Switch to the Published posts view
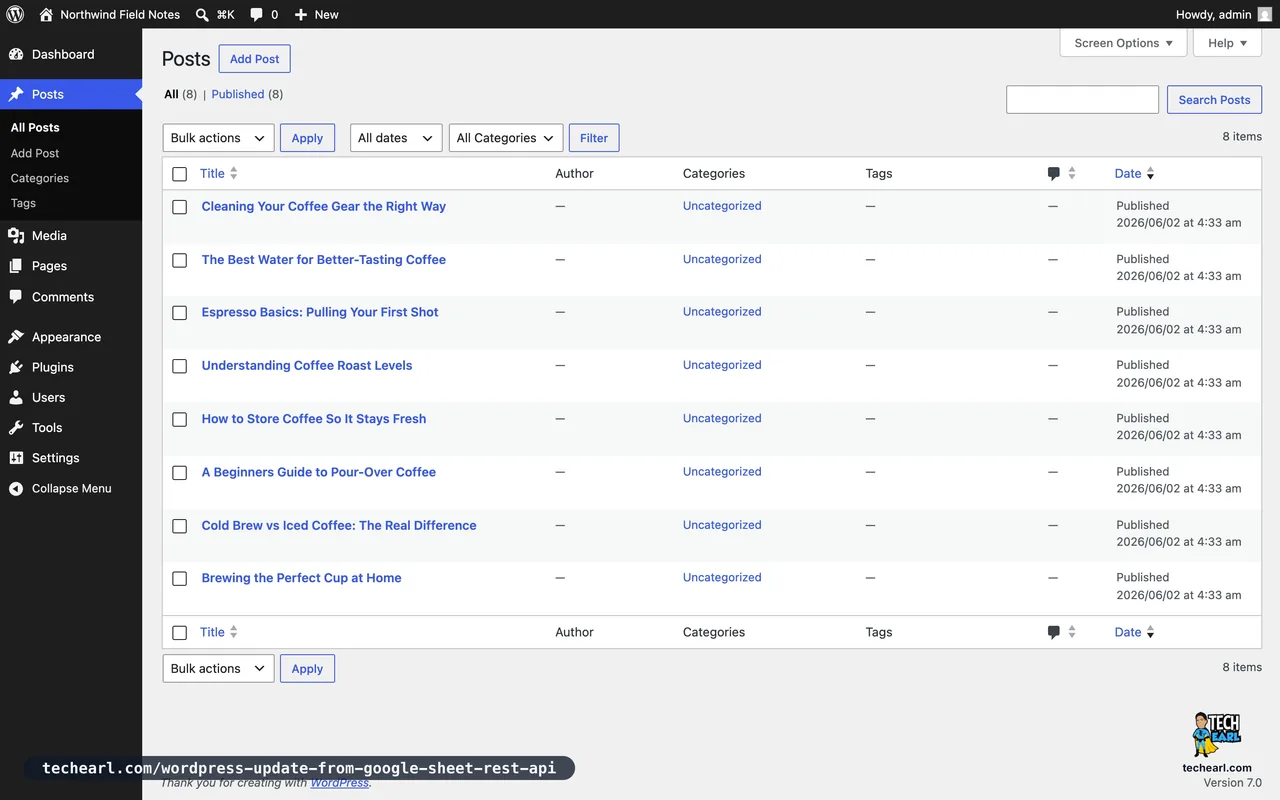 238,94
